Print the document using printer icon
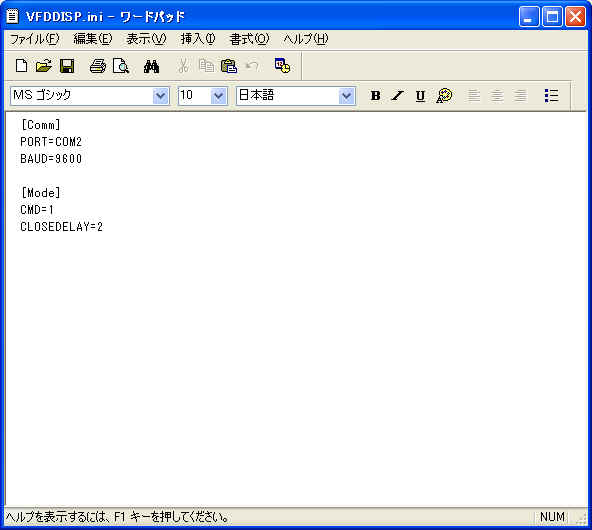Image resolution: width=592 pixels, height=530 pixels. tap(98, 66)
